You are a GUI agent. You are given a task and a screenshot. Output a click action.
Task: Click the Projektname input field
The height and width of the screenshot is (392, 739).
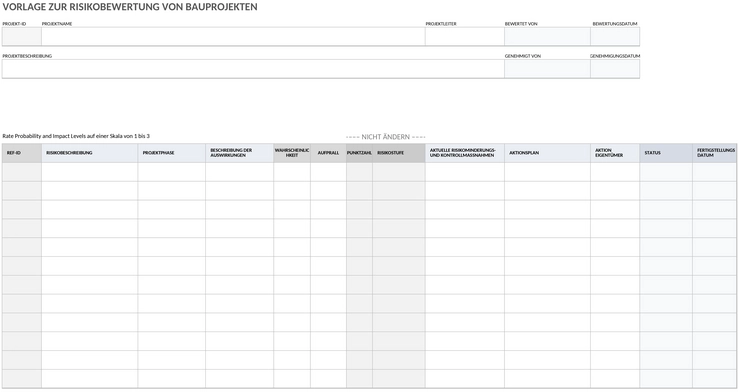(233, 36)
